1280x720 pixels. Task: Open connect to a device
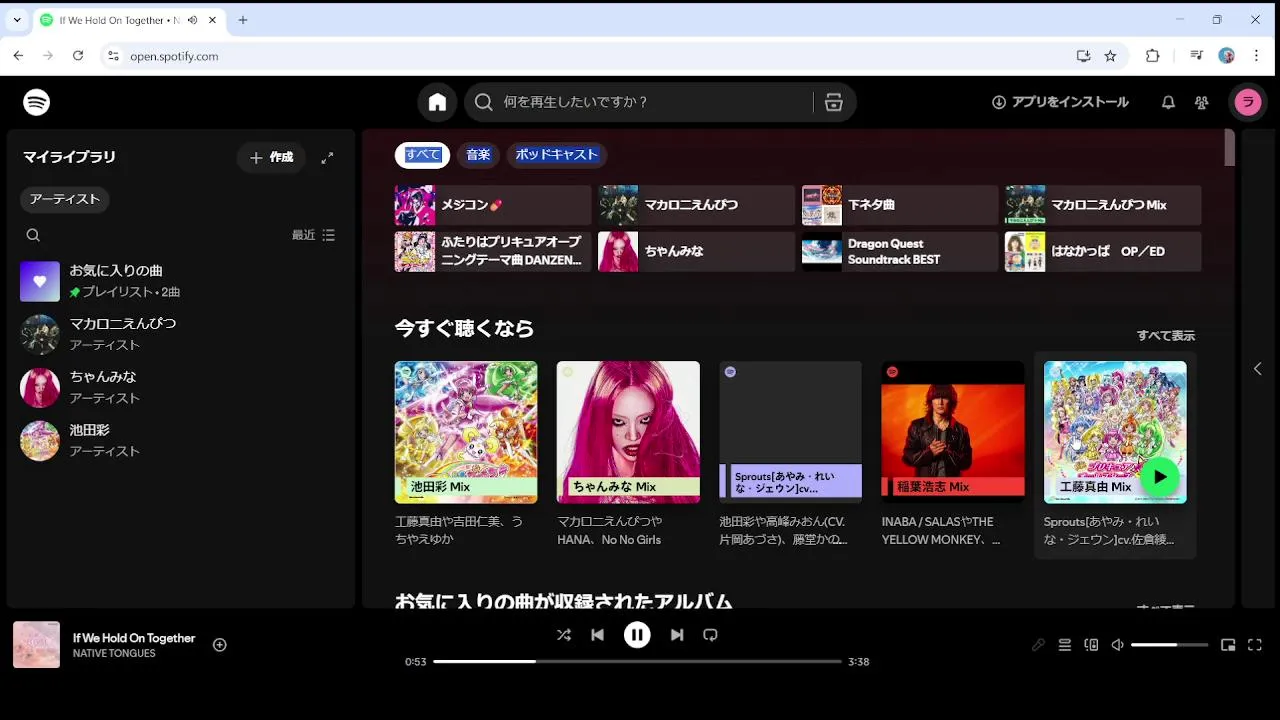(x=1091, y=645)
